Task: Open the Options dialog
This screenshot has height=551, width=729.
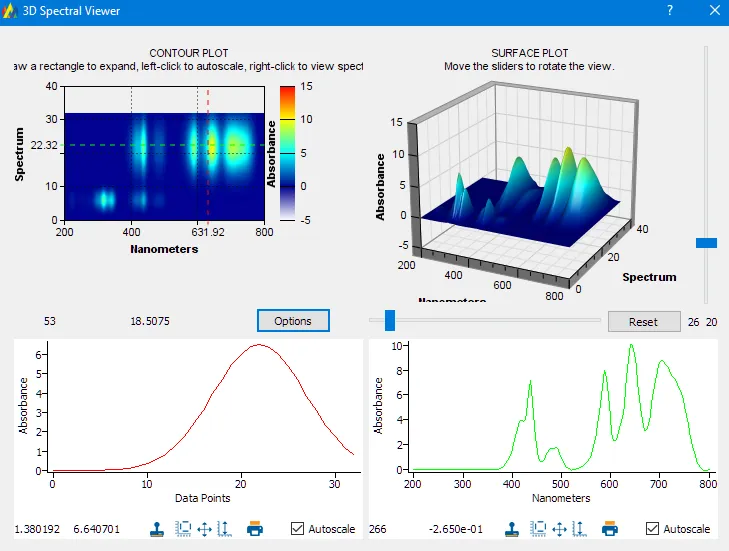Action: tap(293, 321)
